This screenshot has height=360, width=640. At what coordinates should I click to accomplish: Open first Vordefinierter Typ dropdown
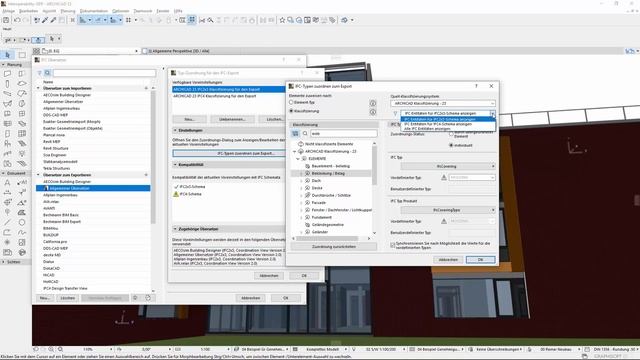tap(472, 178)
